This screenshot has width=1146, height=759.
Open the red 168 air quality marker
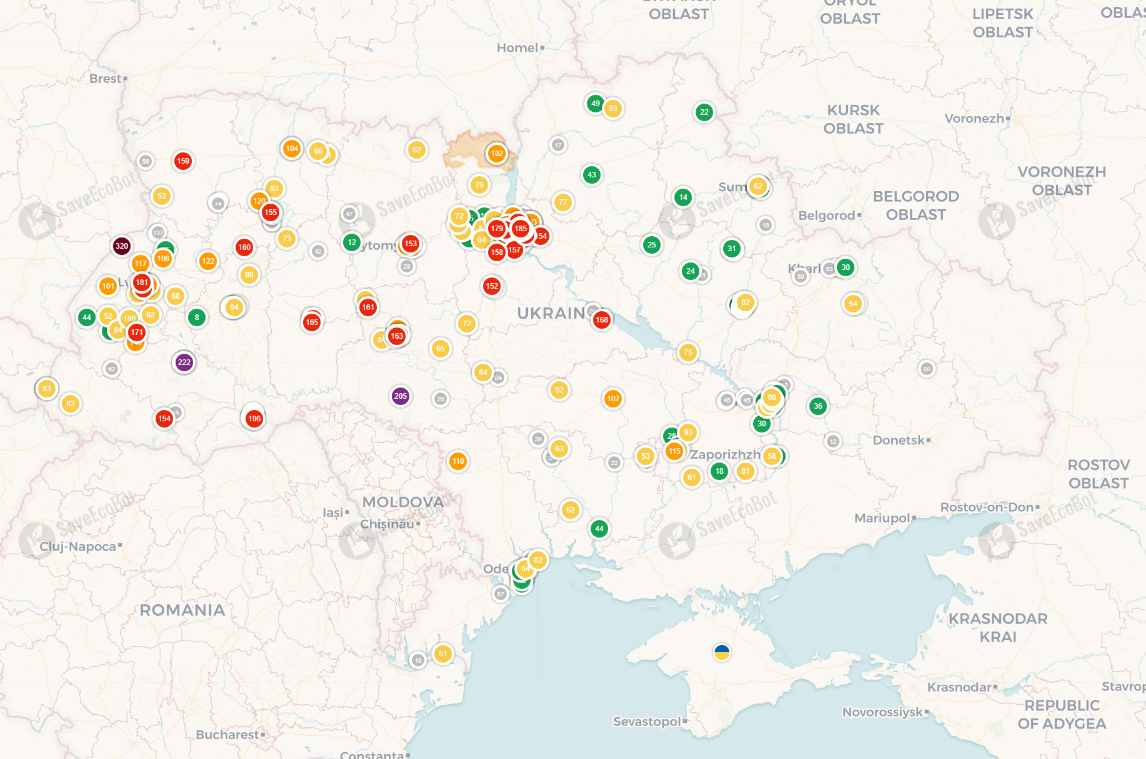pos(601,320)
